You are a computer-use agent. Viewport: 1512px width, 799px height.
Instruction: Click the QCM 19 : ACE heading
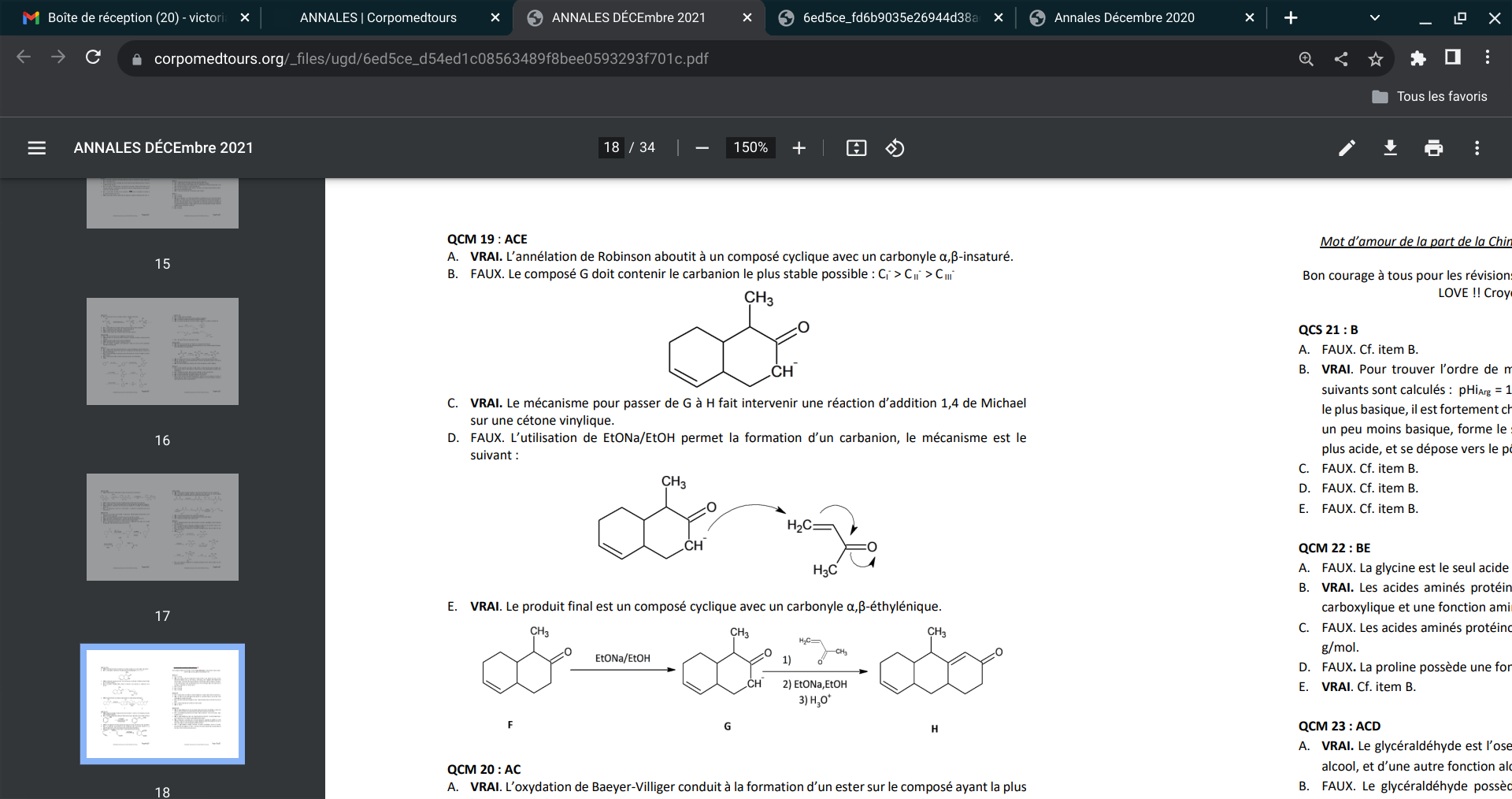(x=487, y=239)
